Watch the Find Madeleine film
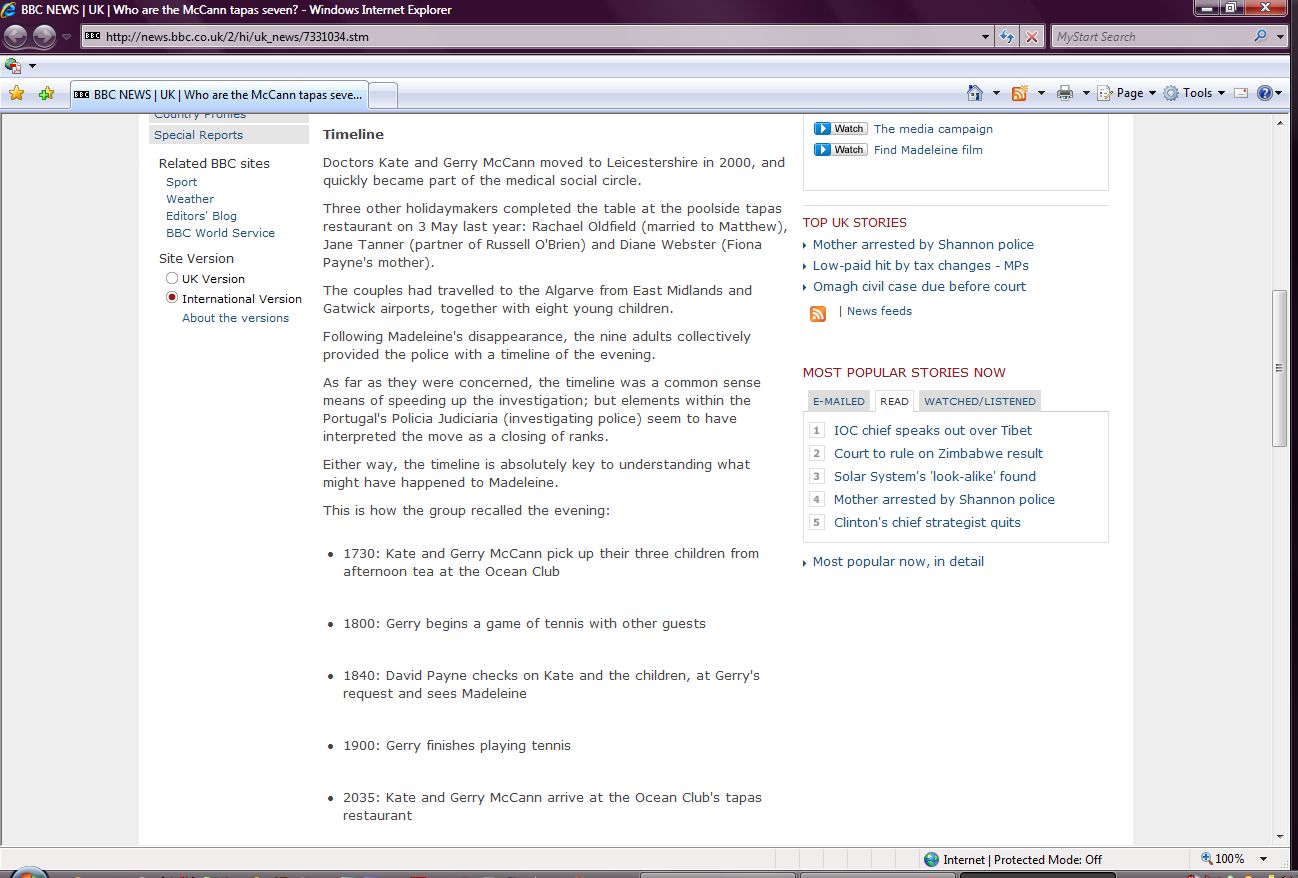Screen dimensions: 1298x878 click(927, 150)
